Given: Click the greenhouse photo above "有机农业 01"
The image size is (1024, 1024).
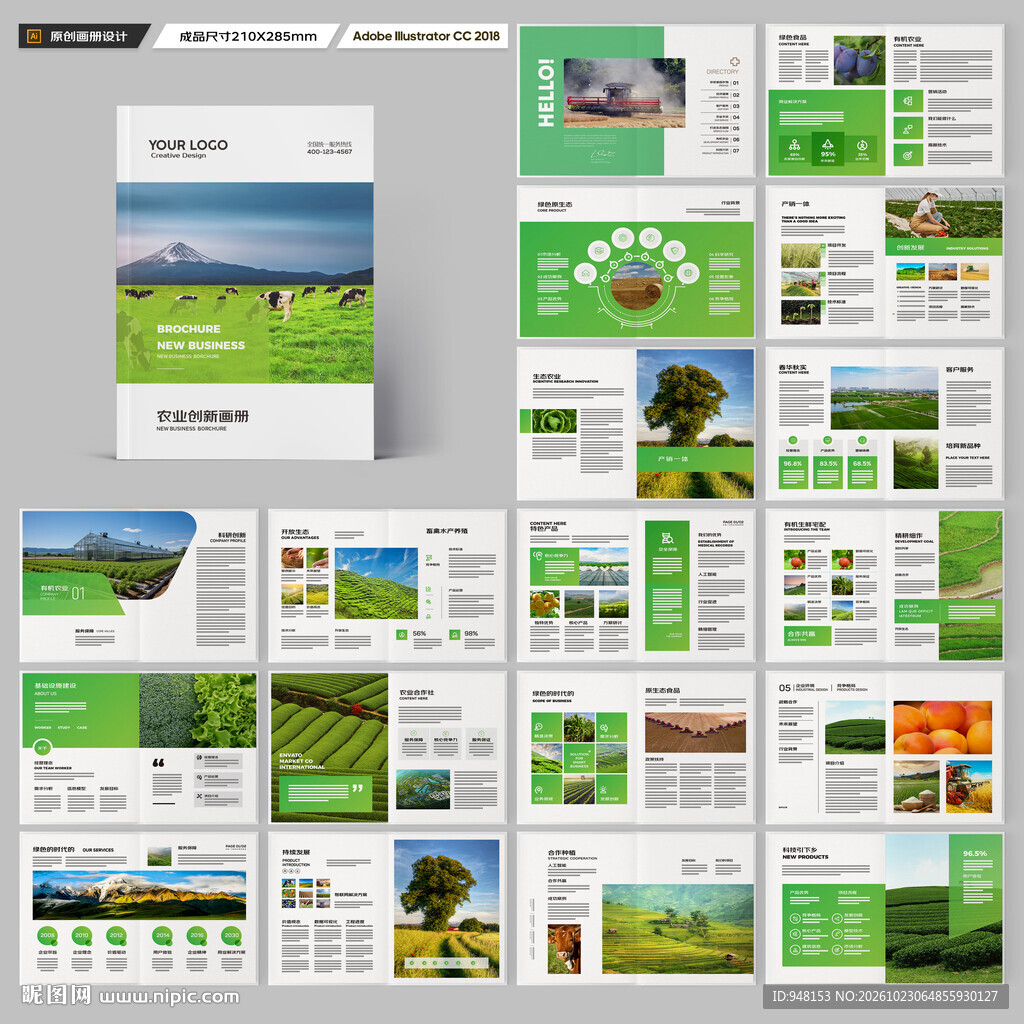Looking at the screenshot, I should point(108,555).
